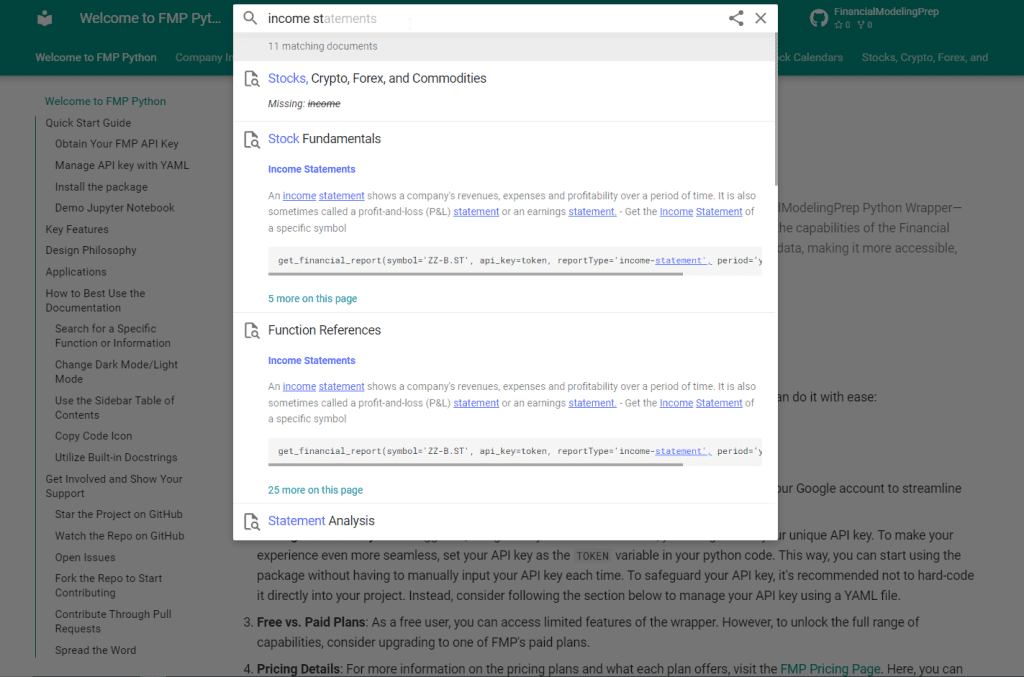Screen dimensions: 1024x677
Task: Clear the search with the X icon
Action: pos(761,18)
